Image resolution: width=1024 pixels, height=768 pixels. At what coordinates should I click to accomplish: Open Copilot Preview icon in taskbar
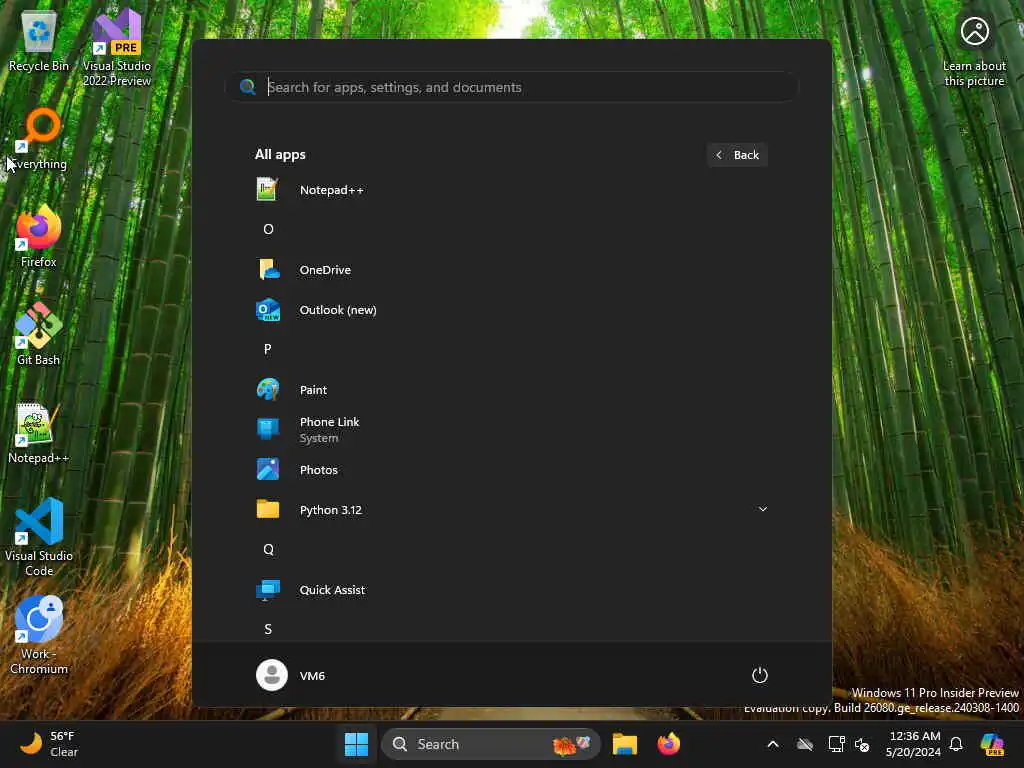coord(993,744)
